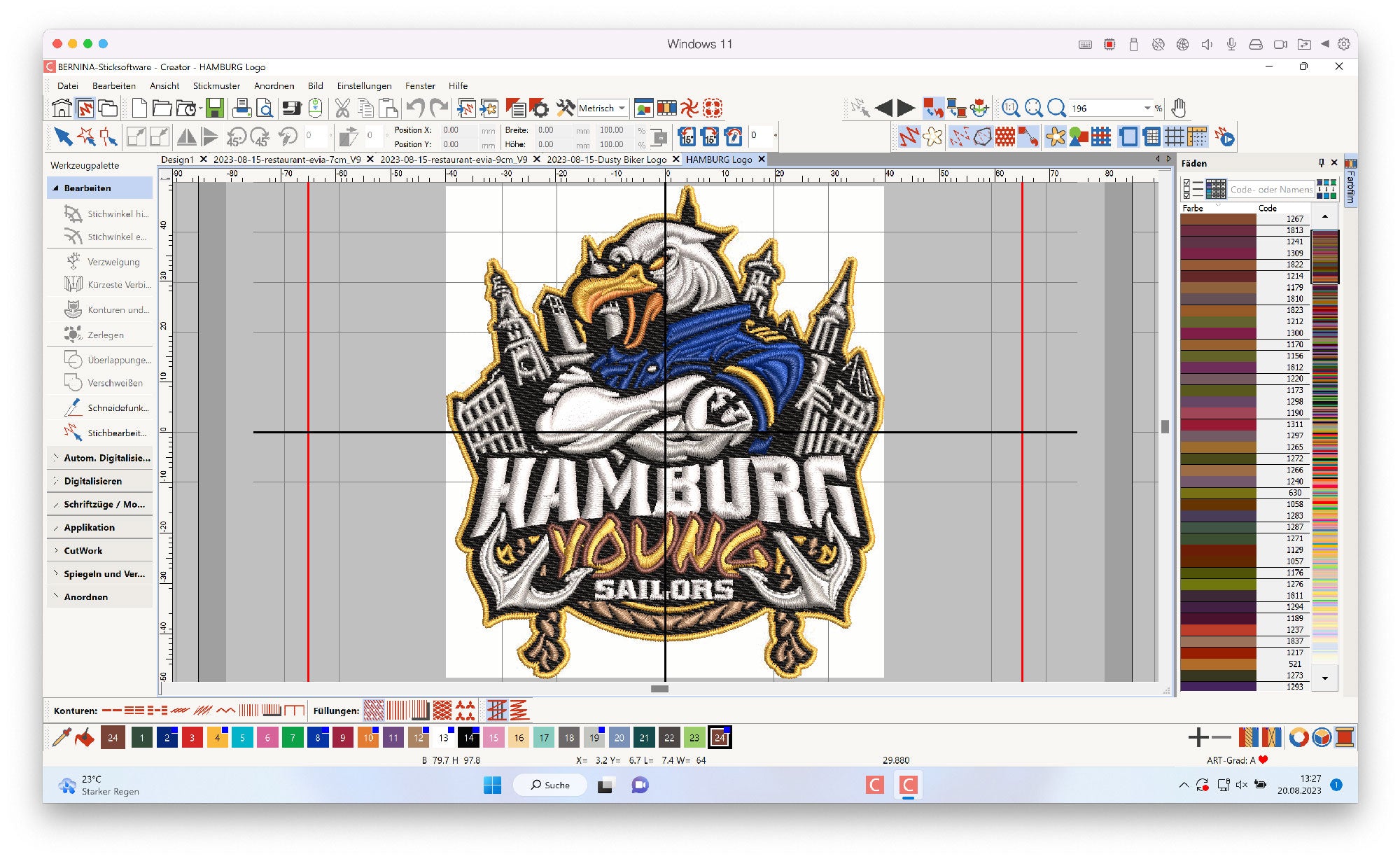Click plus to add palette color
The image size is (1400, 859).
(1198, 737)
